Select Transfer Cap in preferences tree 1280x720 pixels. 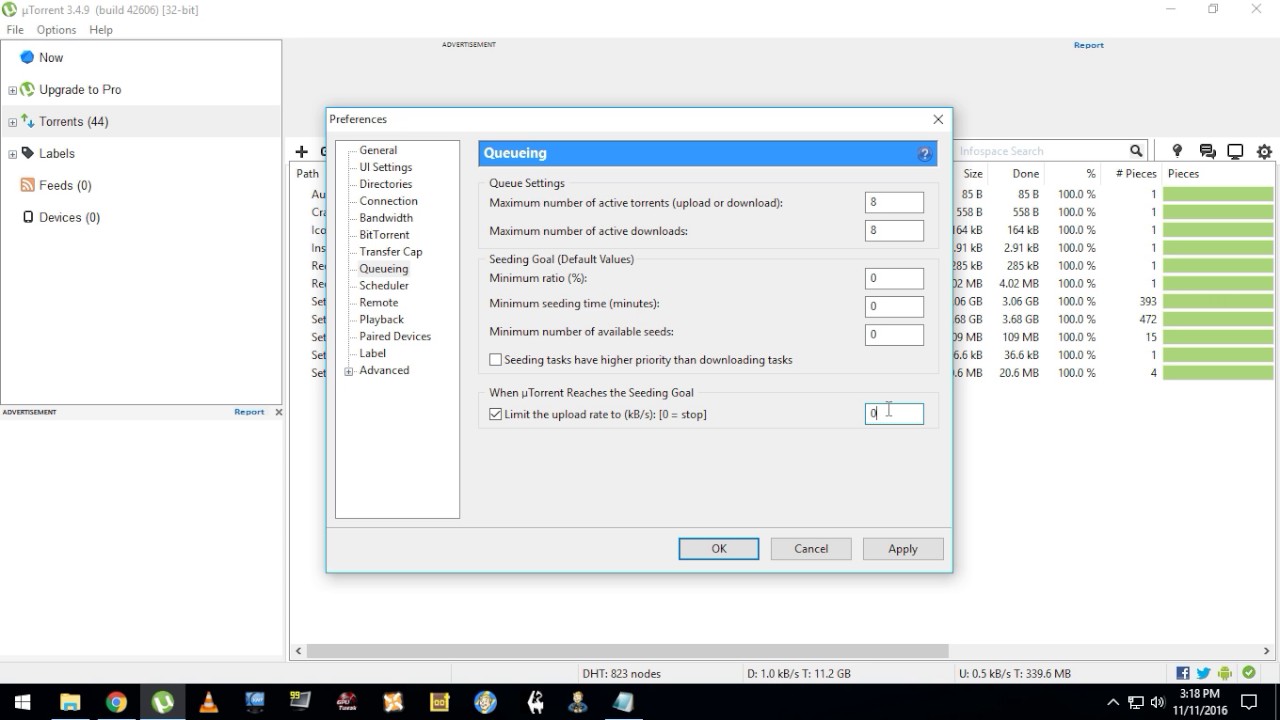tap(391, 252)
